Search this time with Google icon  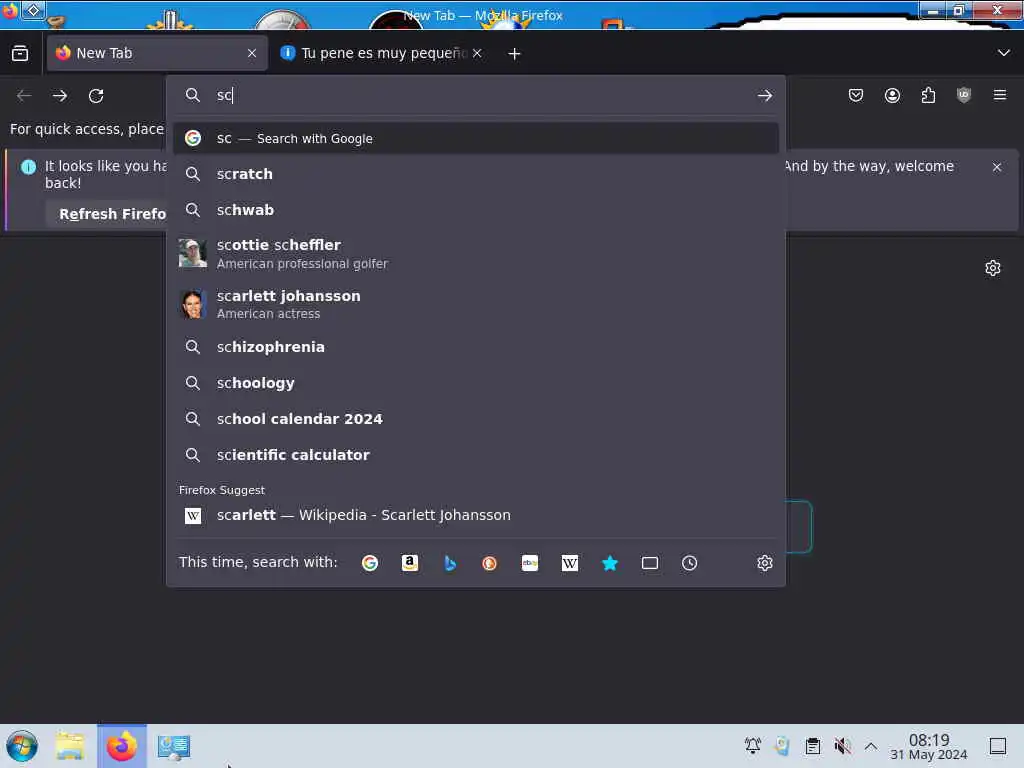click(370, 563)
